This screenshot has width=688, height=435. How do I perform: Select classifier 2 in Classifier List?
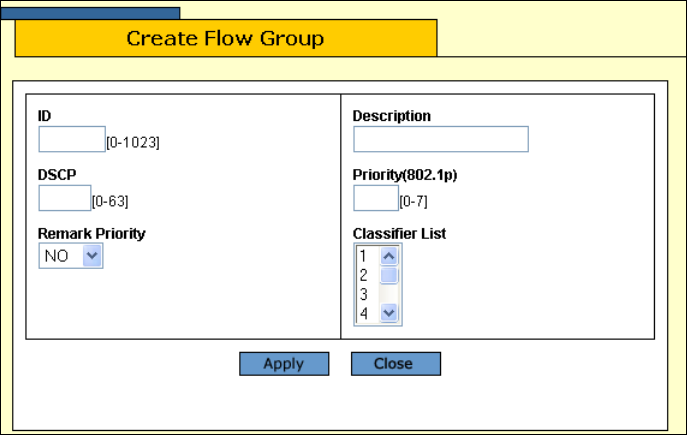tap(365, 275)
